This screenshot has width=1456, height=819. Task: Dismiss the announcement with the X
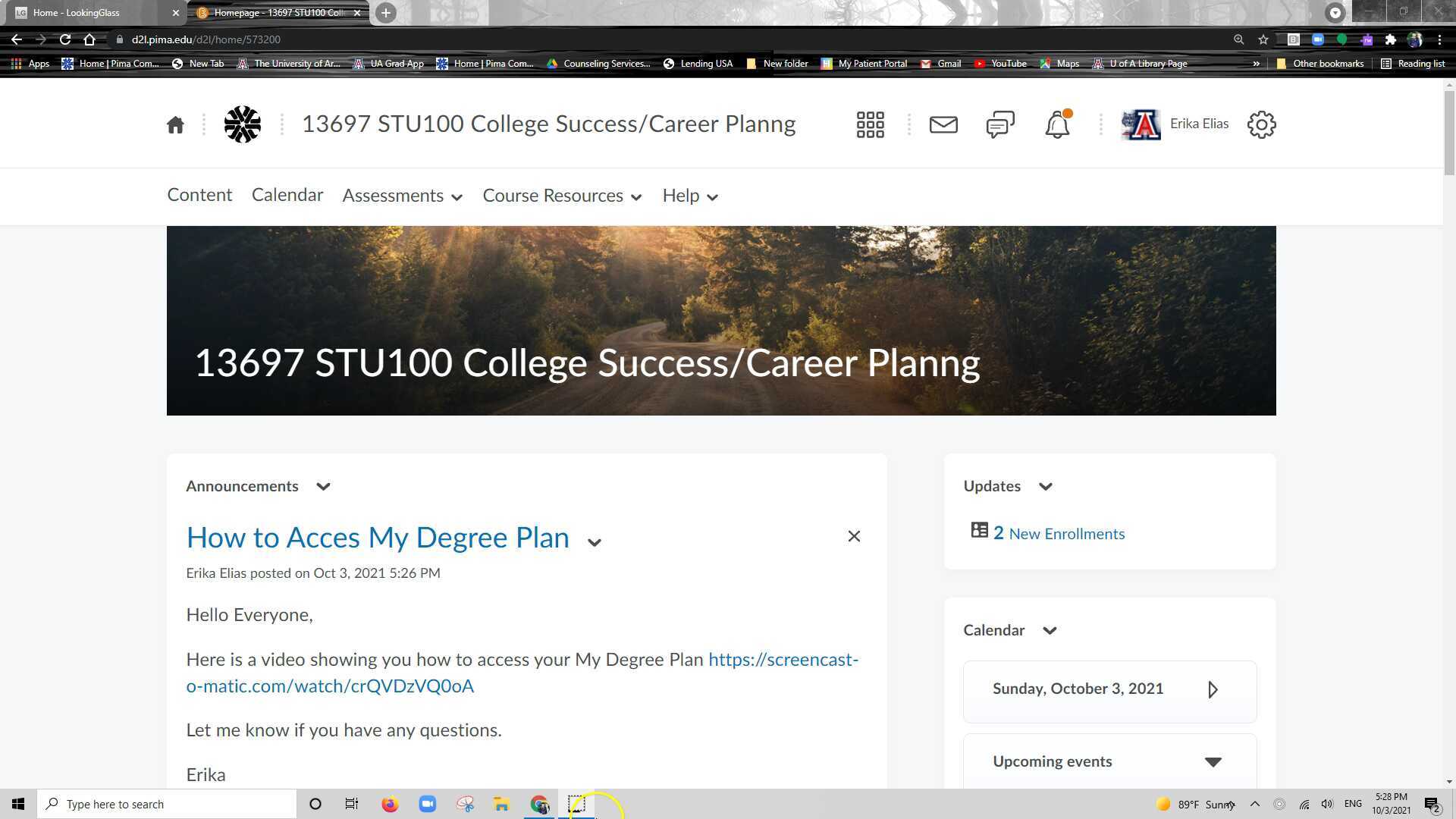(x=854, y=536)
